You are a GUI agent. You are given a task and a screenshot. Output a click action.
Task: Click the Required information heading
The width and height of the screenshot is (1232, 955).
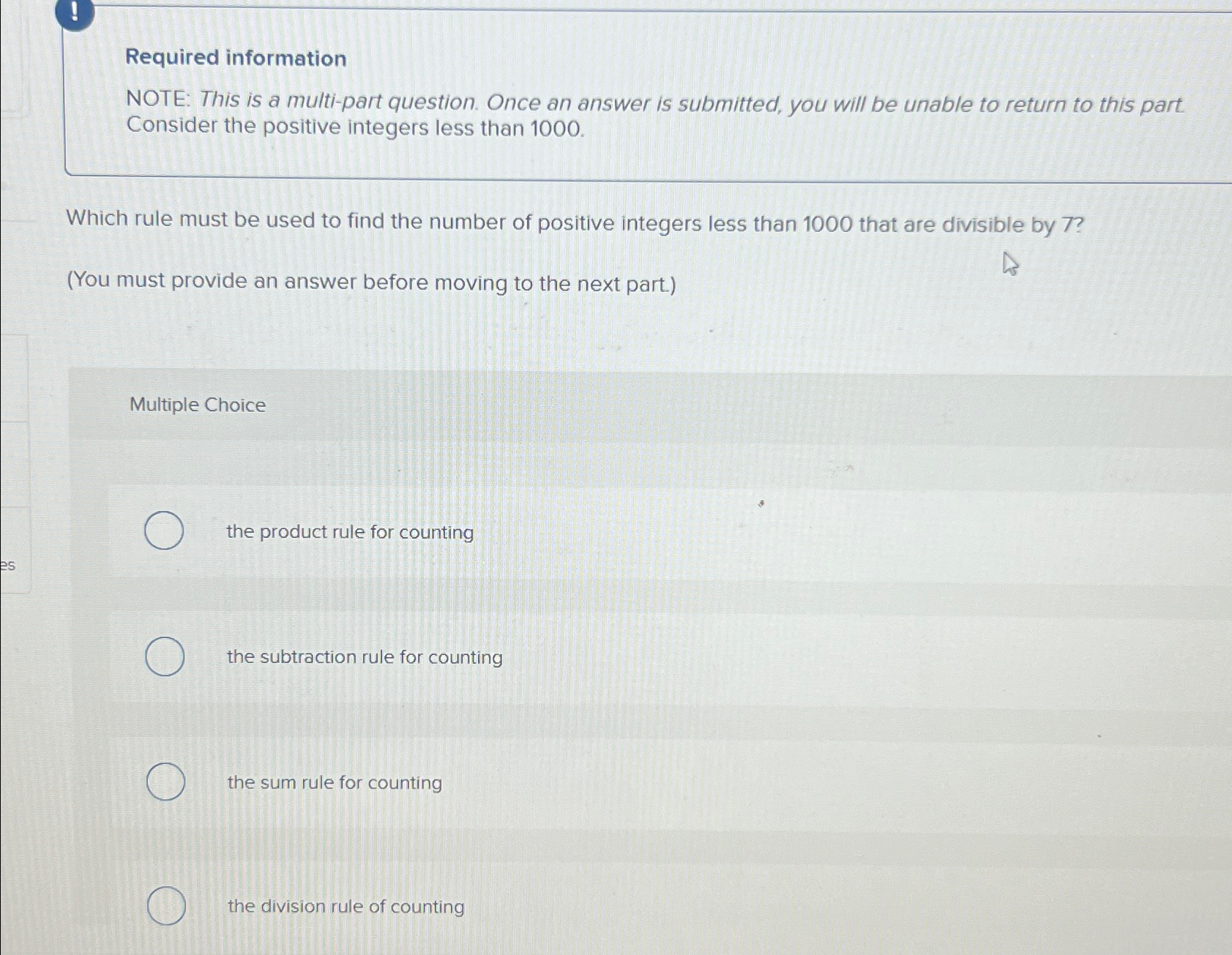[236, 59]
